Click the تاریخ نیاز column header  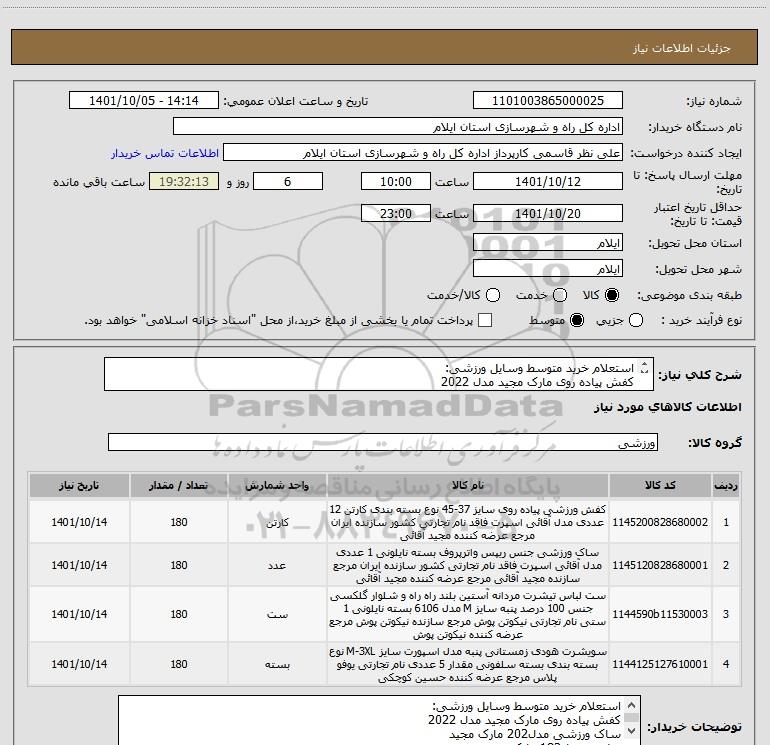(79, 486)
